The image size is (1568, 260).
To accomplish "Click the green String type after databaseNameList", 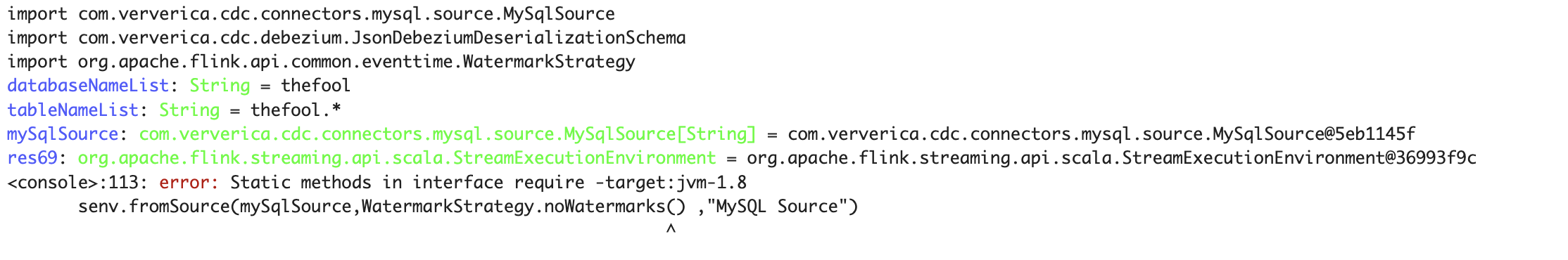I will (220, 86).
